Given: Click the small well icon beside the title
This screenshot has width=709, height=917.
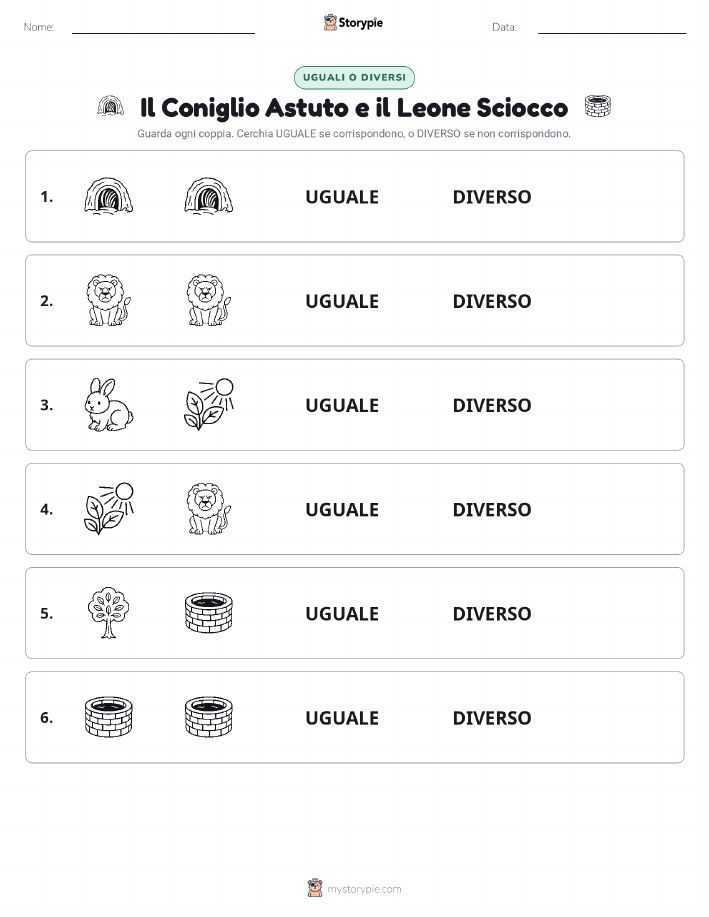Looking at the screenshot, I should (597, 106).
